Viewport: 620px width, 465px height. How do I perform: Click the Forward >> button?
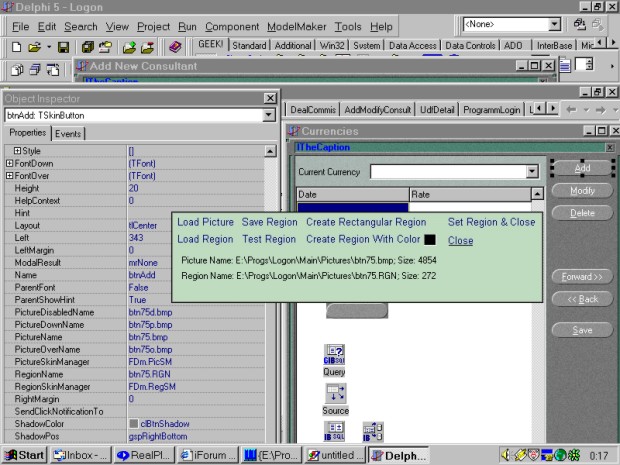pos(582,277)
